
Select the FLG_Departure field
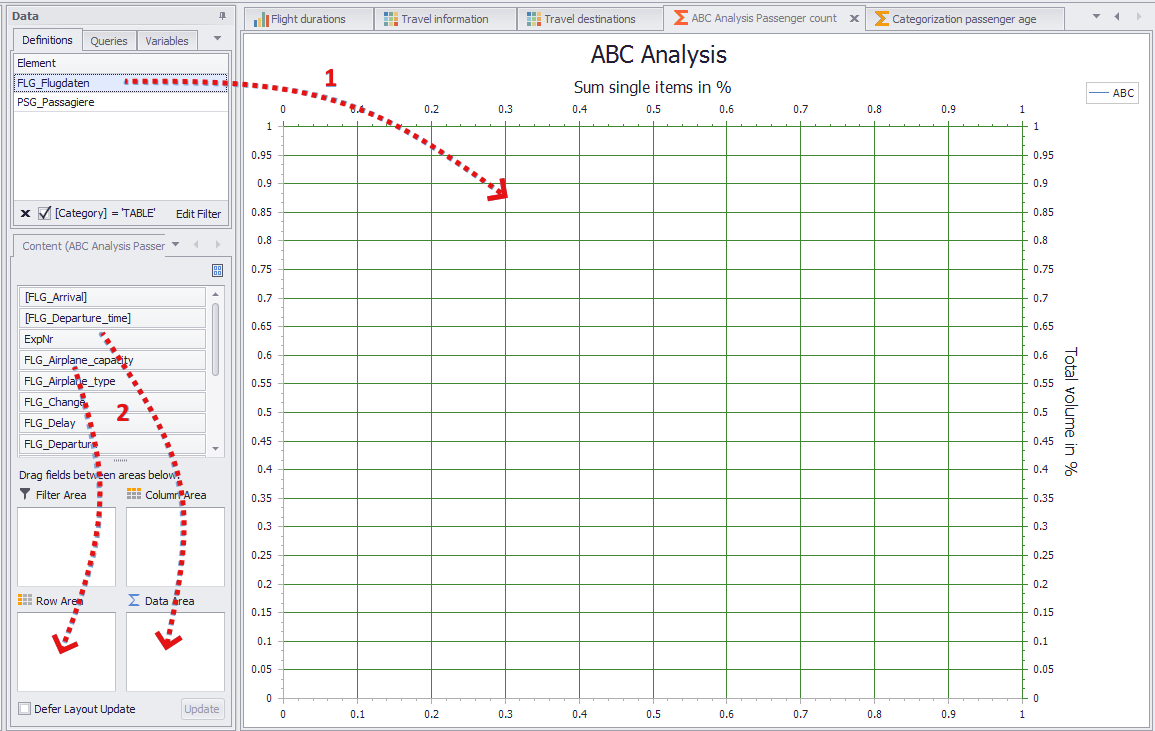112,444
